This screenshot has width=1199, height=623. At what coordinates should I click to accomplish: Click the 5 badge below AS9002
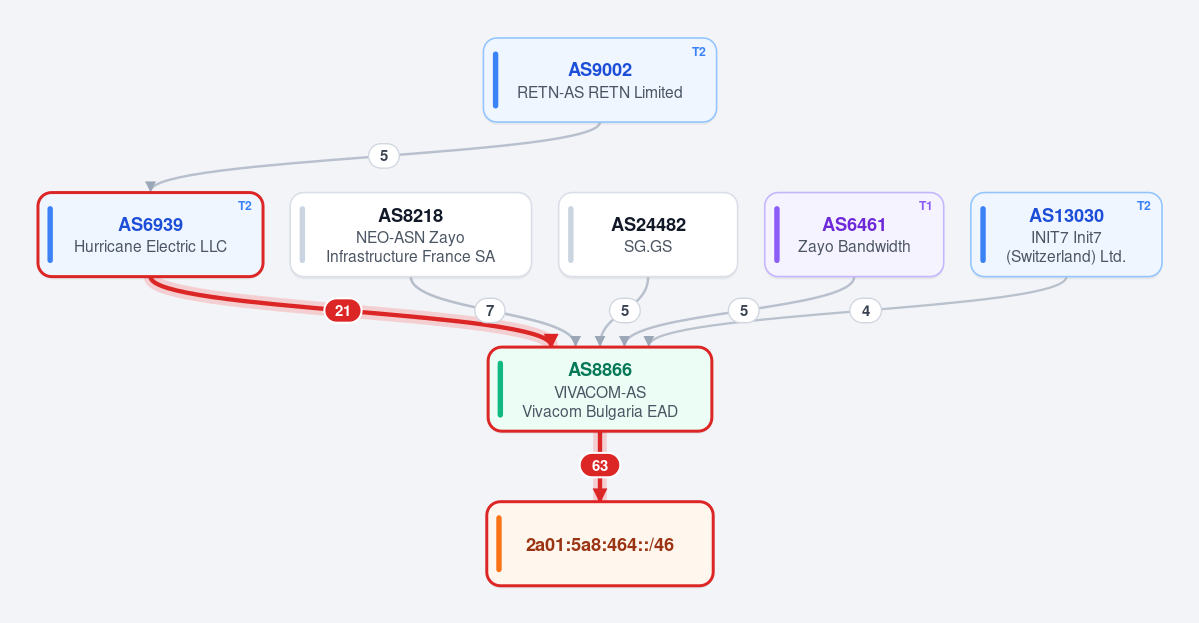coord(384,156)
